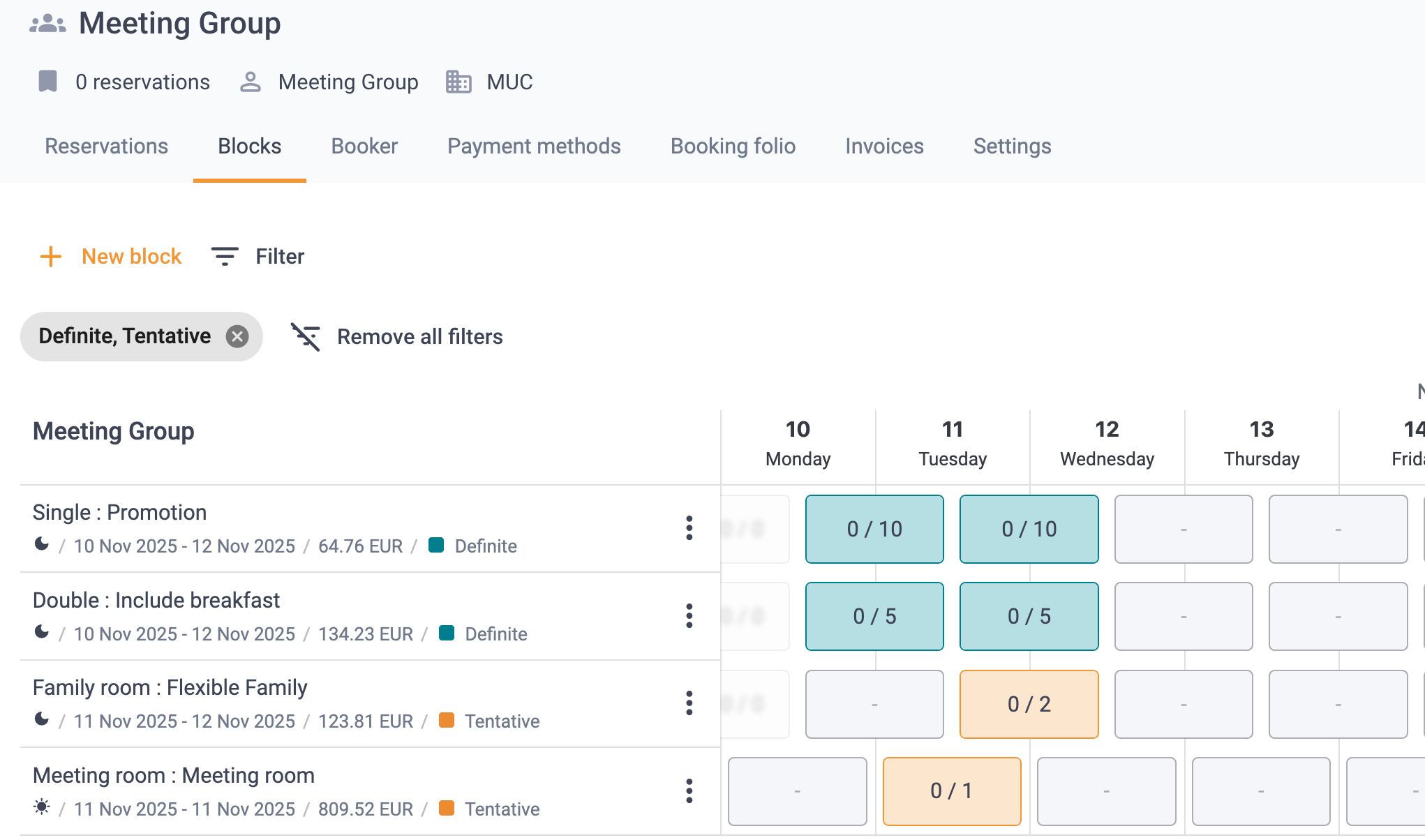
Task: Click Remove all filters
Action: [397, 337]
